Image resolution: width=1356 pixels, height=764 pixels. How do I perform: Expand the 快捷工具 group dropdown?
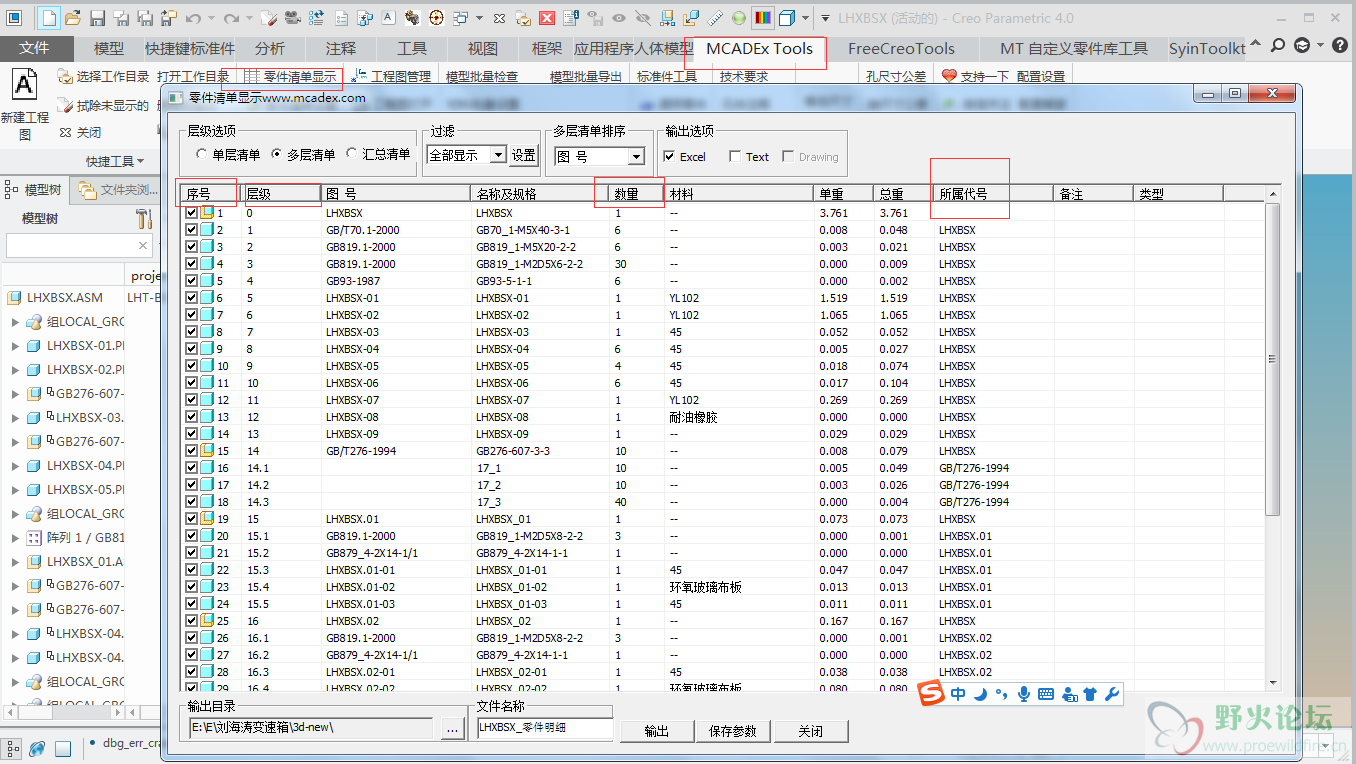[x=115, y=161]
